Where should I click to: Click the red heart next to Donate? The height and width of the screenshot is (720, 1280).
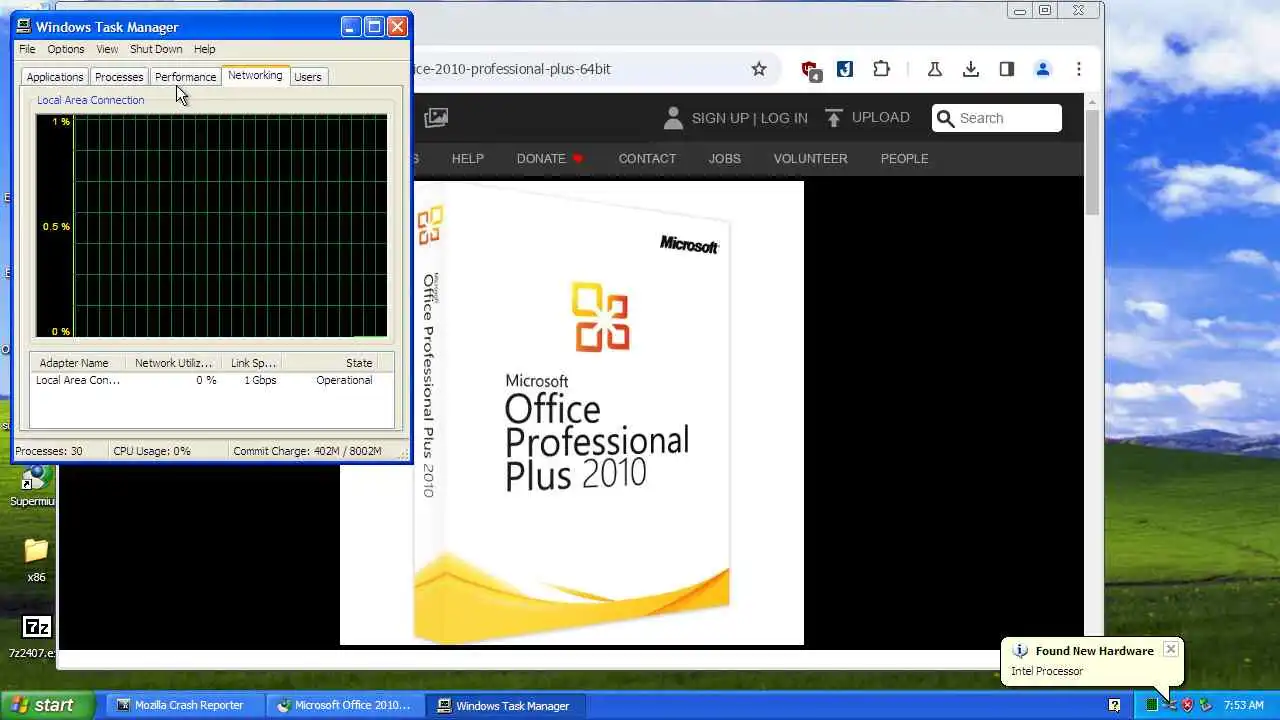click(x=577, y=159)
